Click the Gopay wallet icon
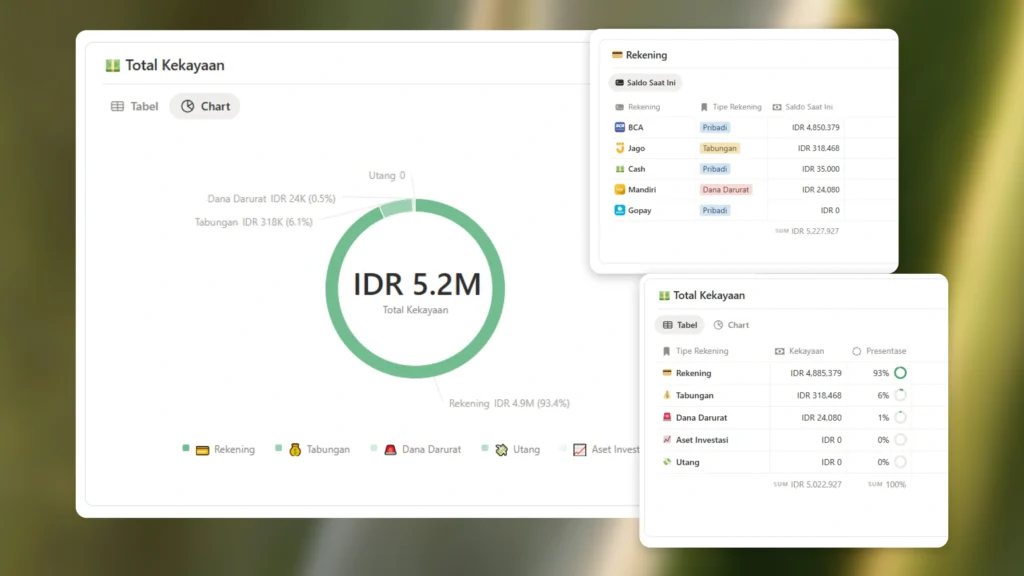 click(619, 210)
